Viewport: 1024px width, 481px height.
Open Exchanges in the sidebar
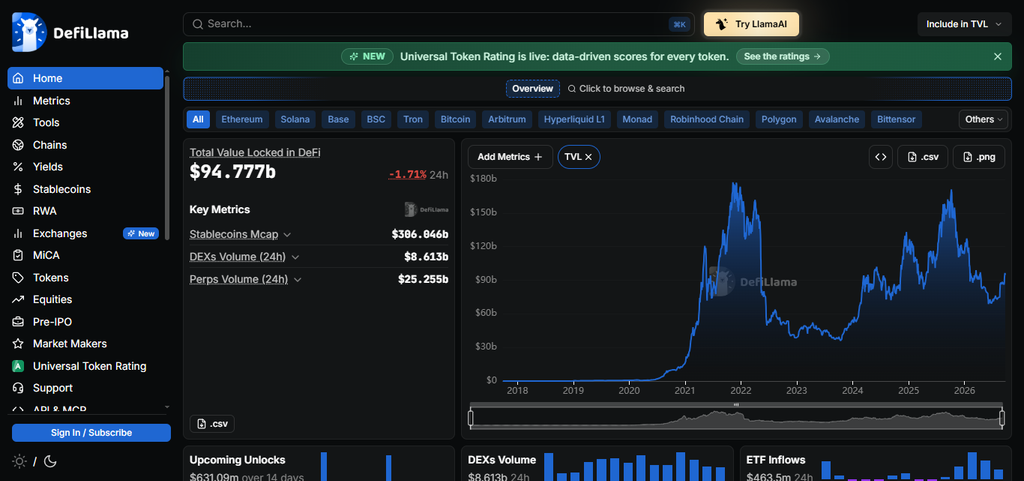(x=85, y=234)
